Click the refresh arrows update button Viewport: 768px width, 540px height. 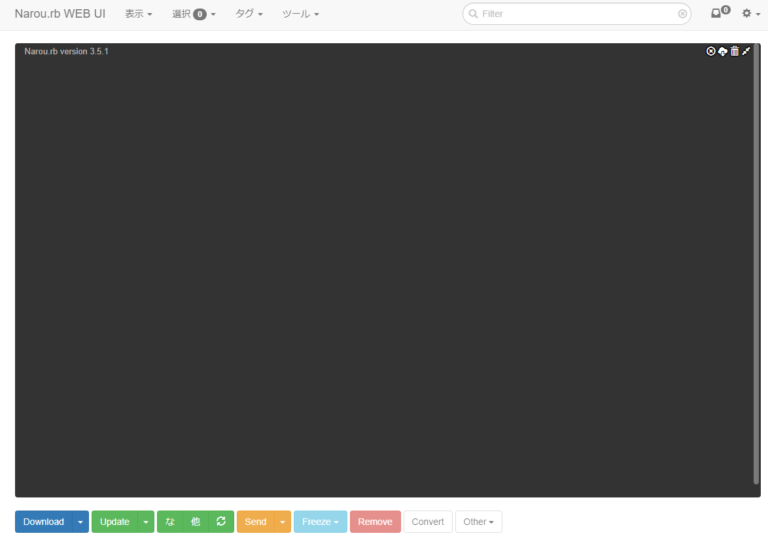tap(221, 522)
